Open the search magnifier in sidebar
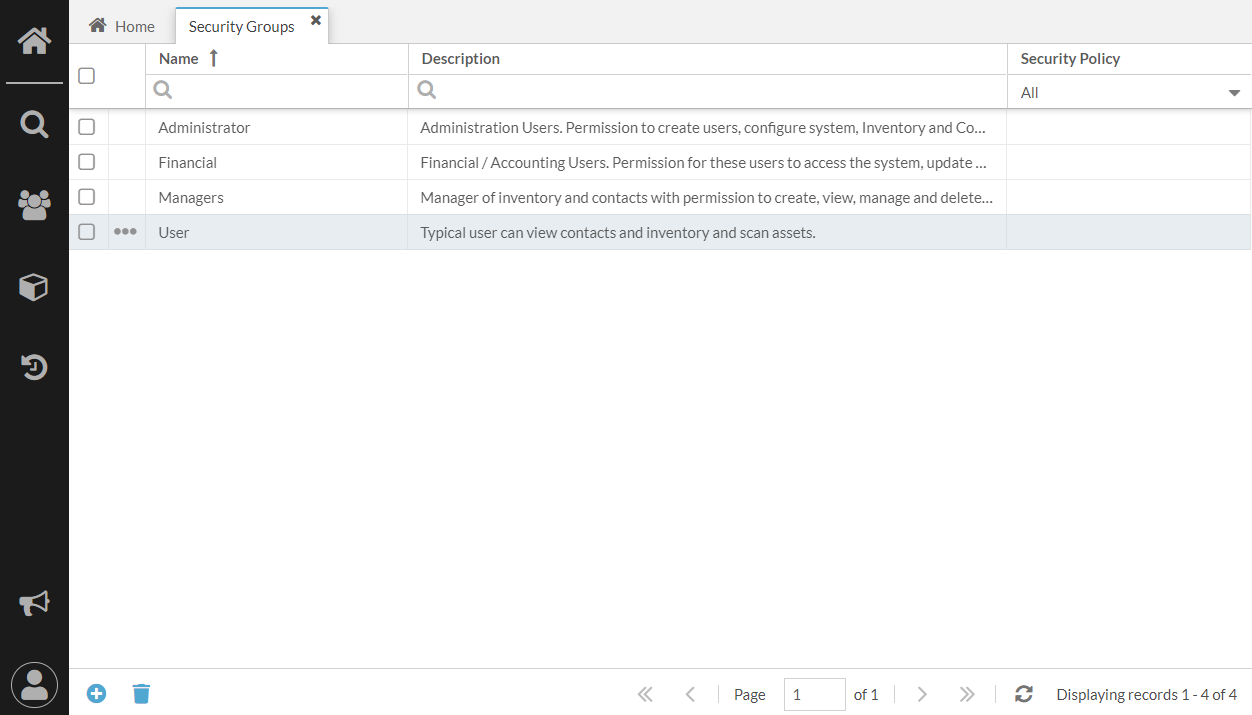The width and height of the screenshot is (1252, 715). pyautogui.click(x=34, y=125)
